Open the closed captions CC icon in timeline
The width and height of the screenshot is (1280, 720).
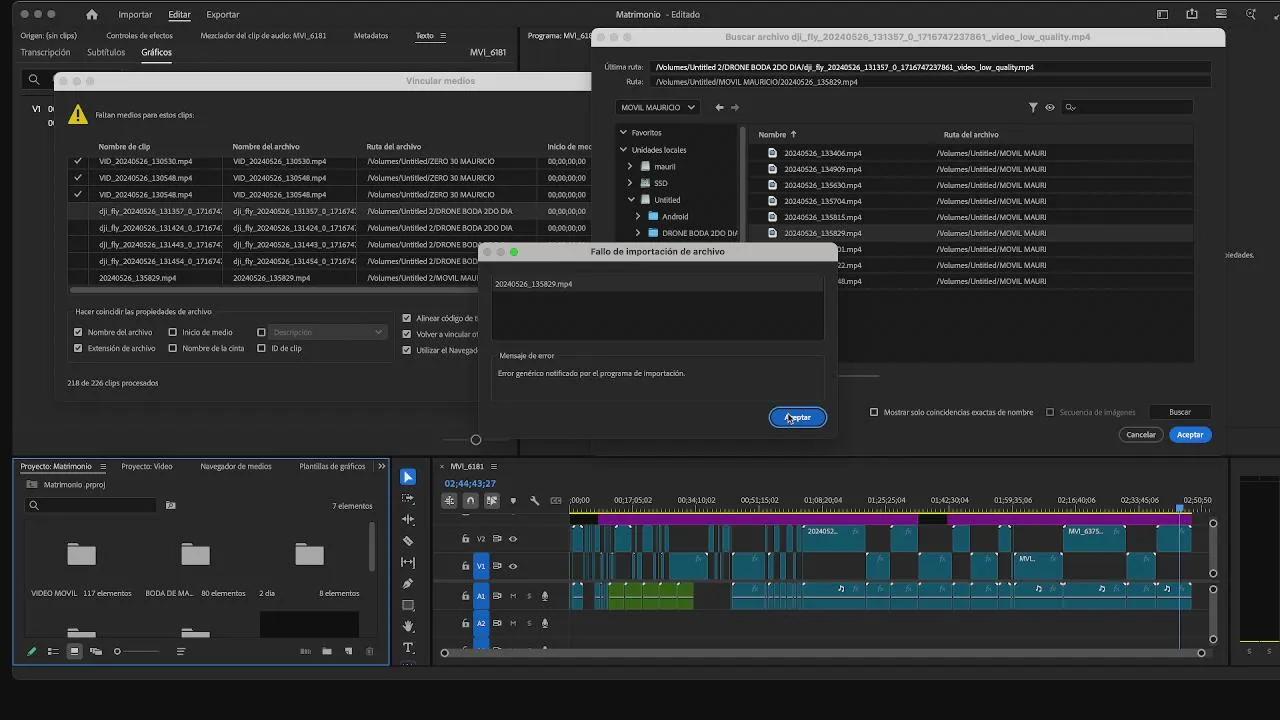point(556,501)
